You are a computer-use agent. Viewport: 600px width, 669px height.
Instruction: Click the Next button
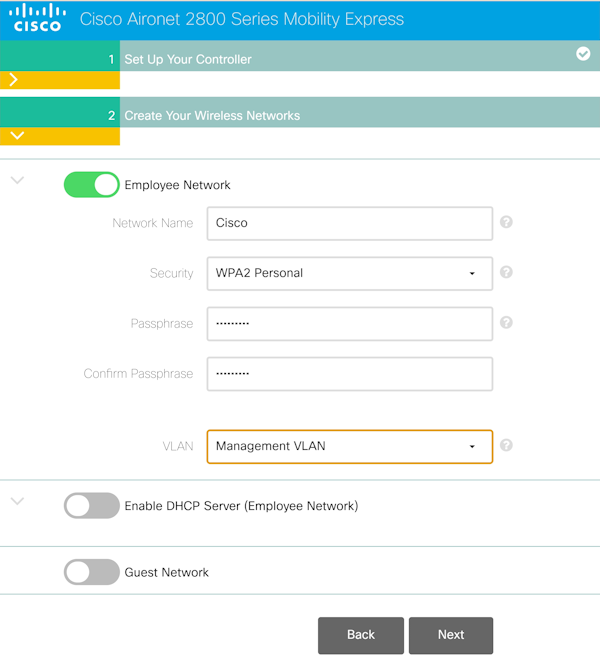pyautogui.click(x=451, y=635)
